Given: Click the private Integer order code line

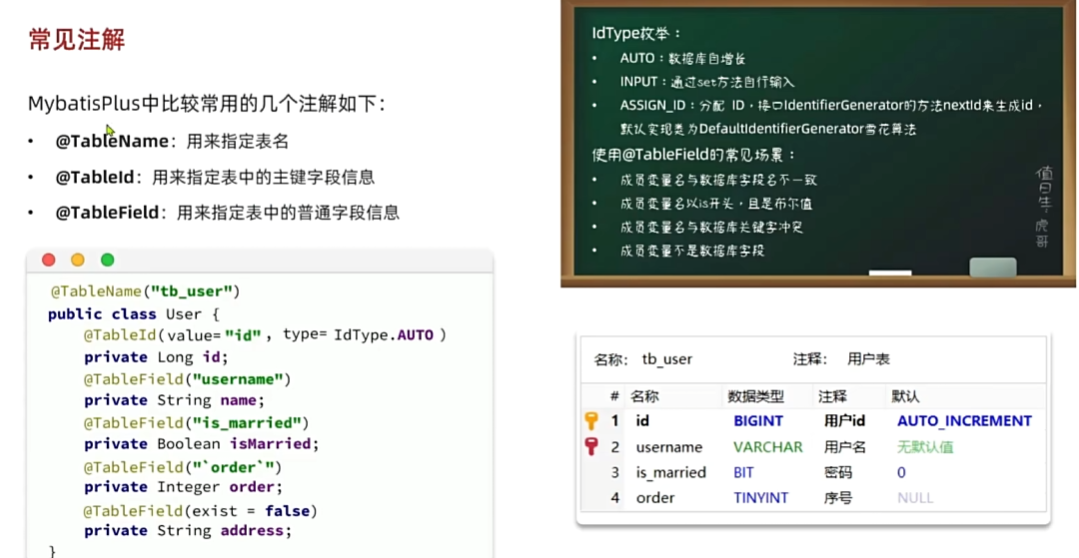Looking at the screenshot, I should (x=183, y=486).
